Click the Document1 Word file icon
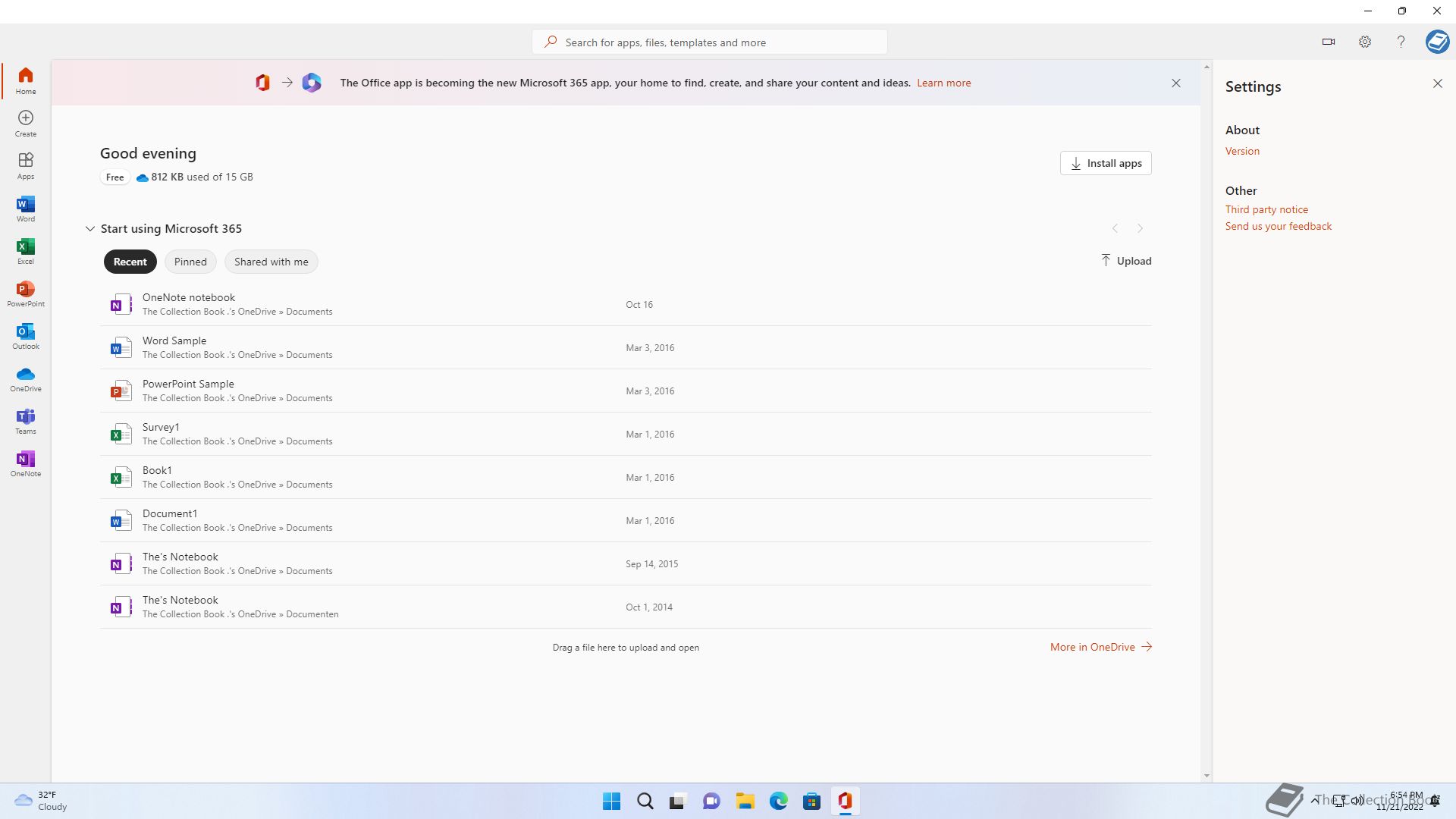Image resolution: width=1456 pixels, height=819 pixels. pos(121,520)
